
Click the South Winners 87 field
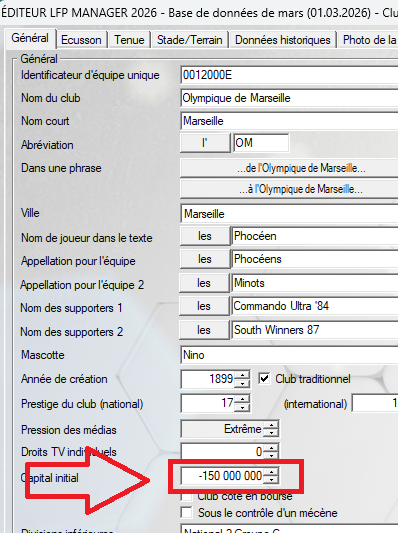point(315,330)
